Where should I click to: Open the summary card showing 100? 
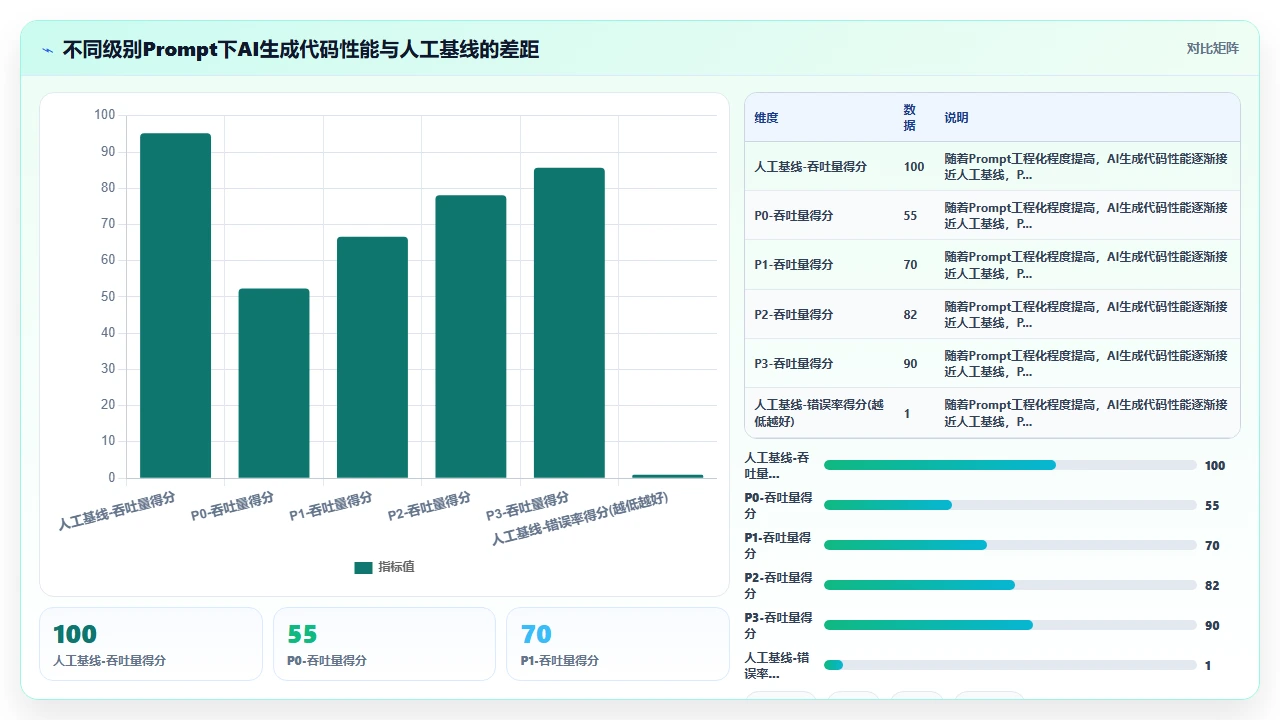(x=151, y=644)
